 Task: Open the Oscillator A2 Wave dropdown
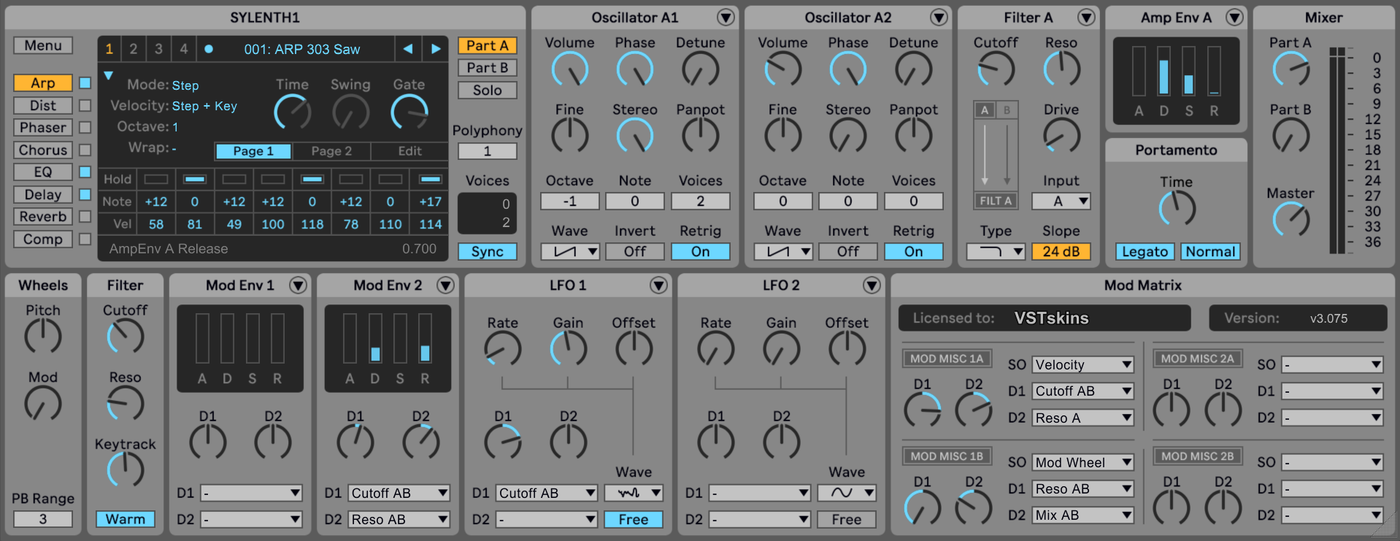click(x=783, y=252)
